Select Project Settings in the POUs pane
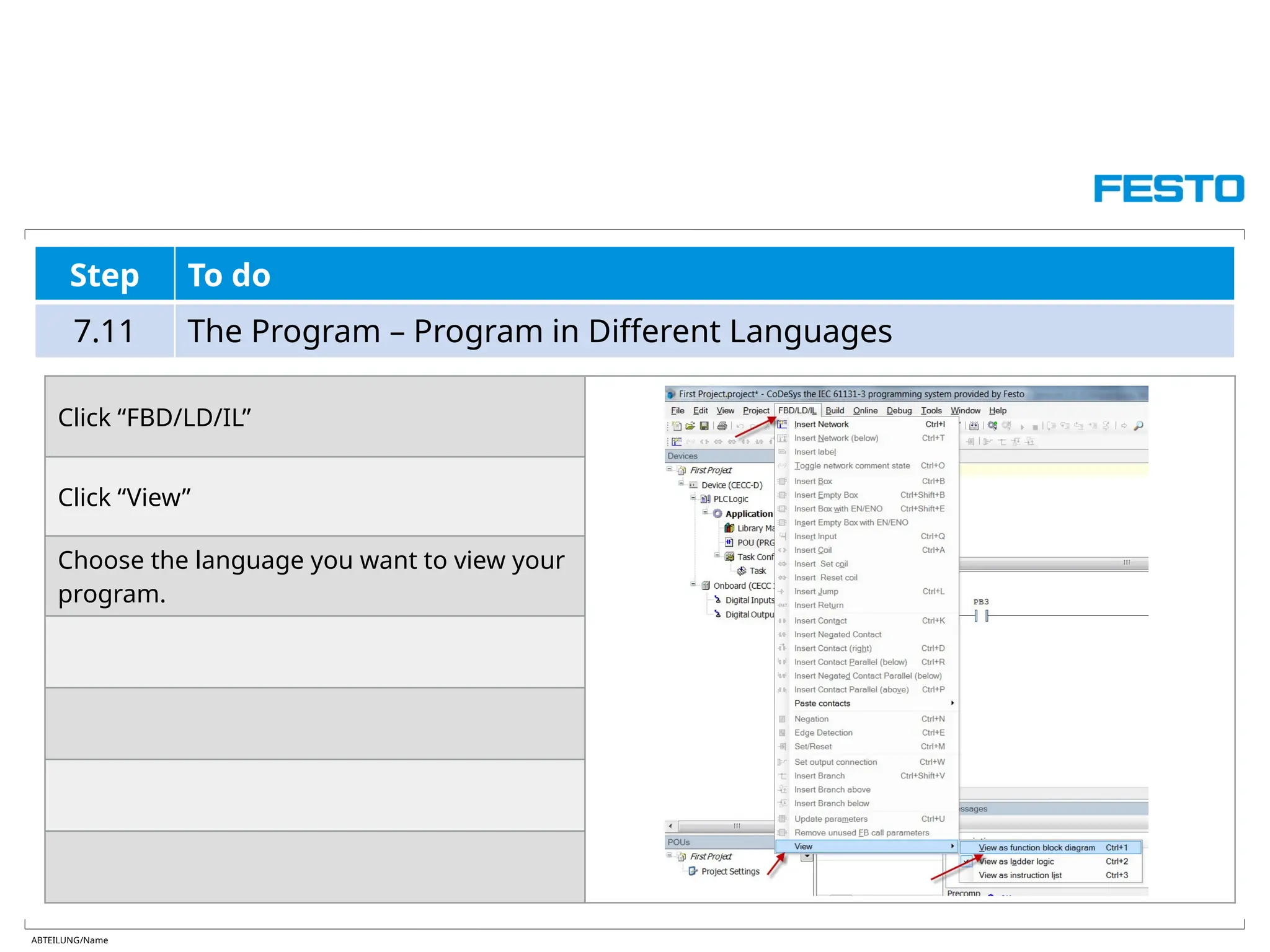The width and height of the screenshot is (1270, 952). pyautogui.click(x=730, y=871)
